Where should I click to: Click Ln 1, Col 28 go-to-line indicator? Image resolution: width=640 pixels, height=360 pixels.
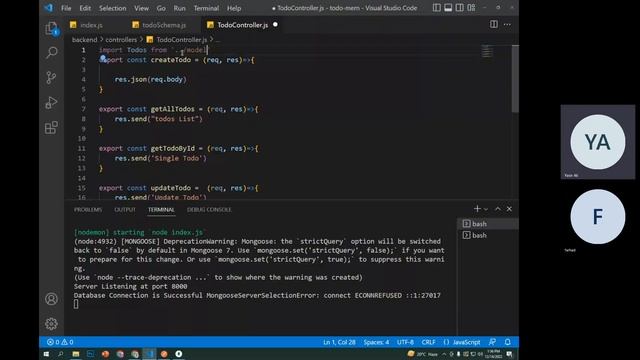[339, 342]
